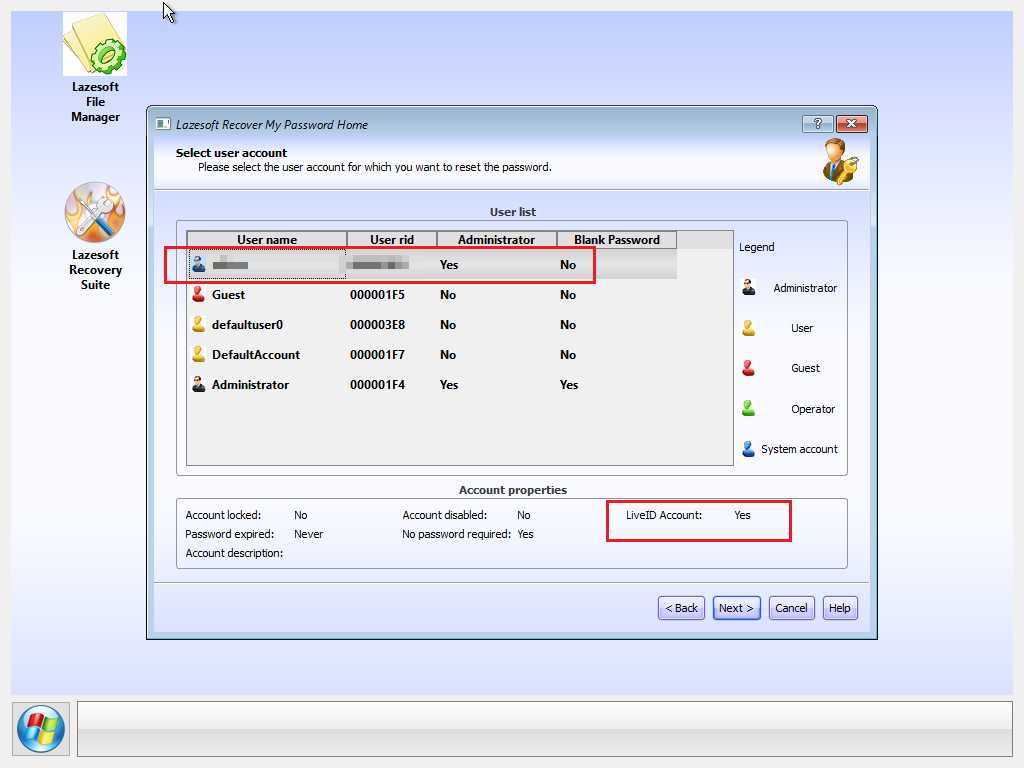Select the defaultuser0 user name
This screenshot has height=768, width=1024.
[248, 325]
